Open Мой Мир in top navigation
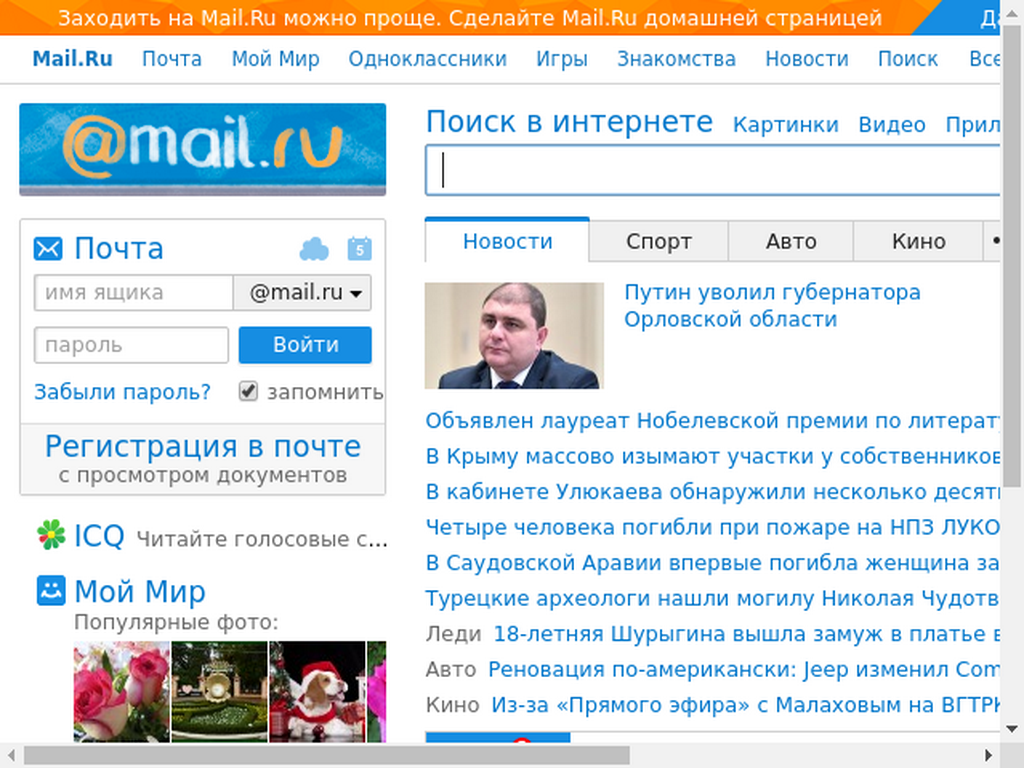This screenshot has height=768, width=1024. point(276,59)
